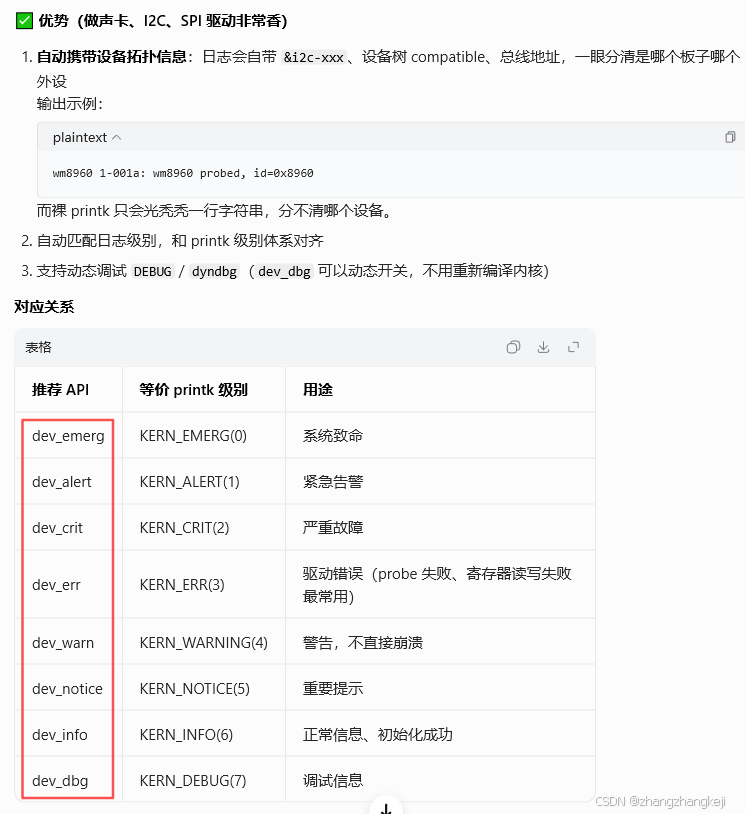Click the KERN_WARNING(4) cell
The width and height of the screenshot is (745, 814).
(x=204, y=643)
